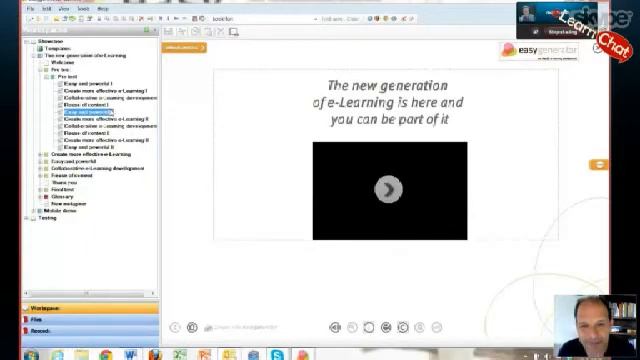Viewport: 640px width, 360px height.
Task: Click the slide title 'The new generation of e-Learning'
Action: 388,102
